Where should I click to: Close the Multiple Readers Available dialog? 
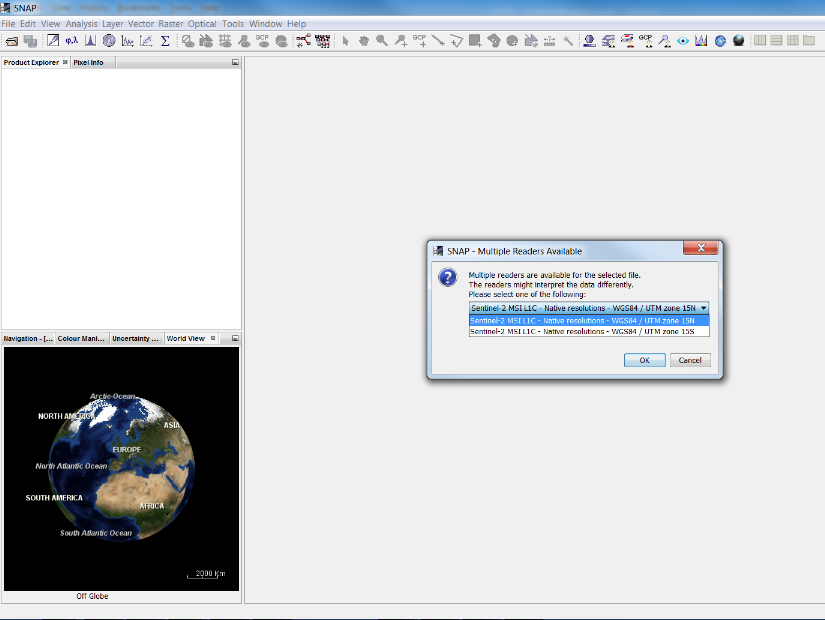coord(701,247)
